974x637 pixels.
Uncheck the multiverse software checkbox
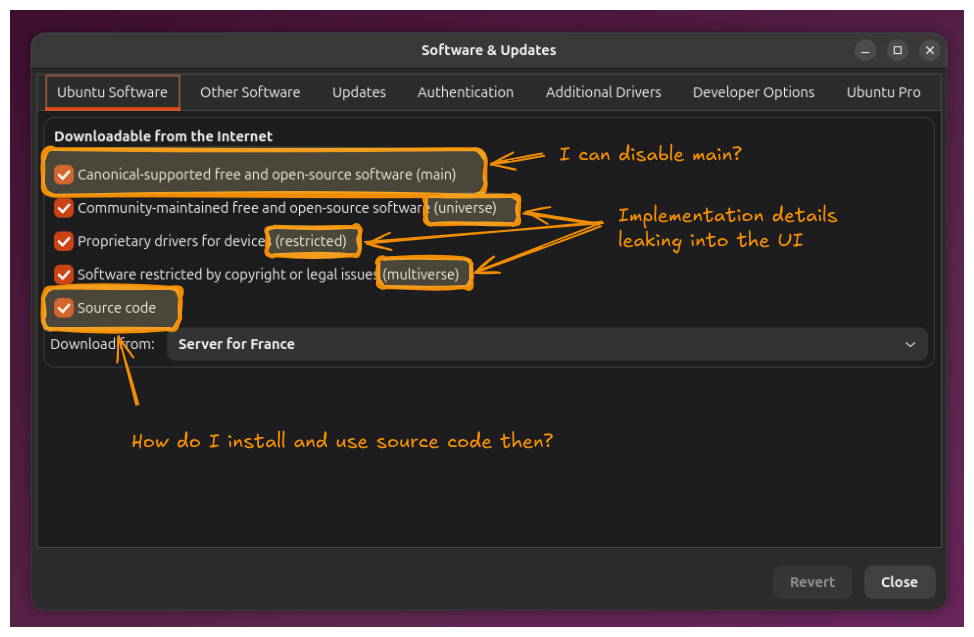[x=64, y=274]
